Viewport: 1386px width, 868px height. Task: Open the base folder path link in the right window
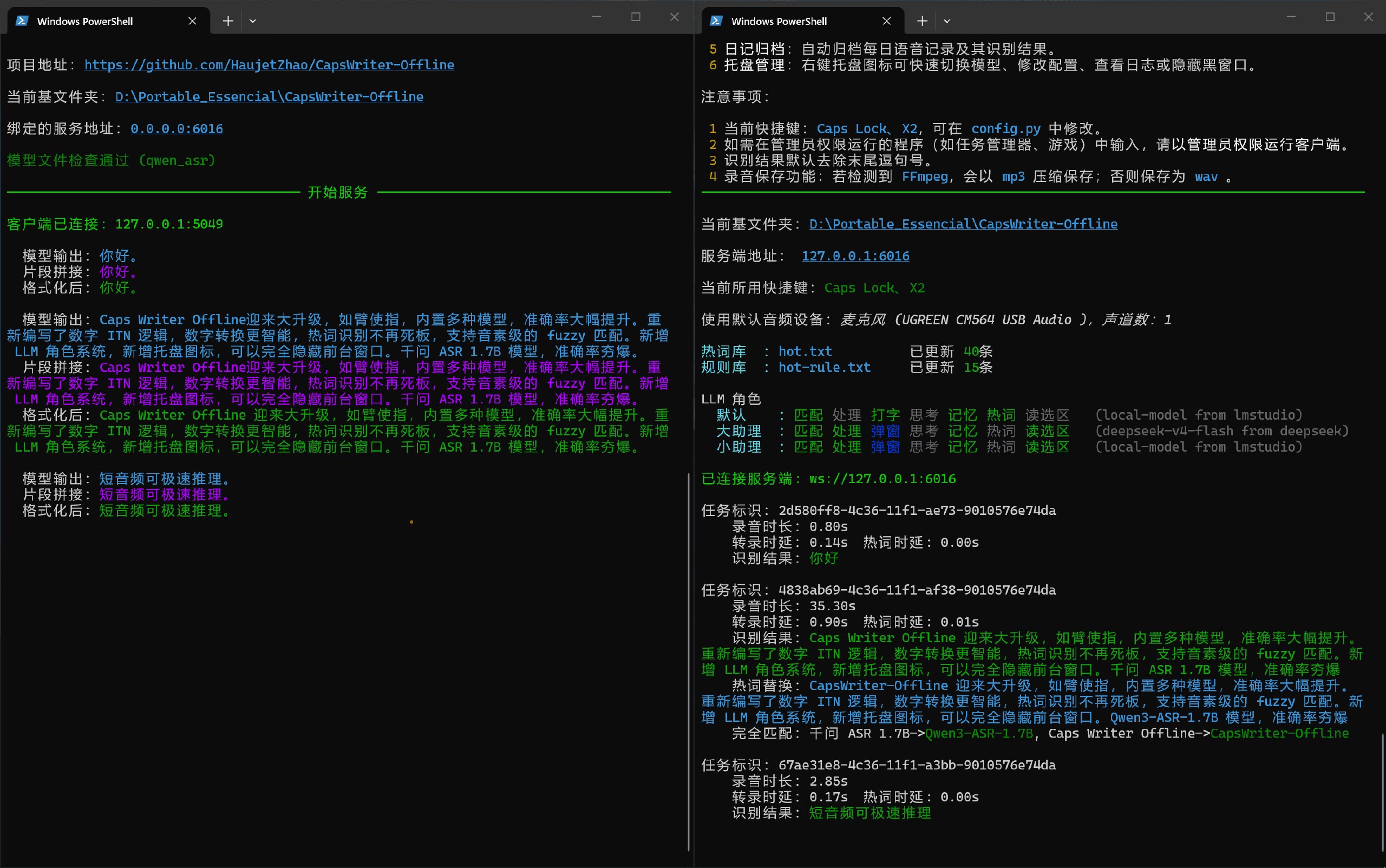(x=963, y=224)
